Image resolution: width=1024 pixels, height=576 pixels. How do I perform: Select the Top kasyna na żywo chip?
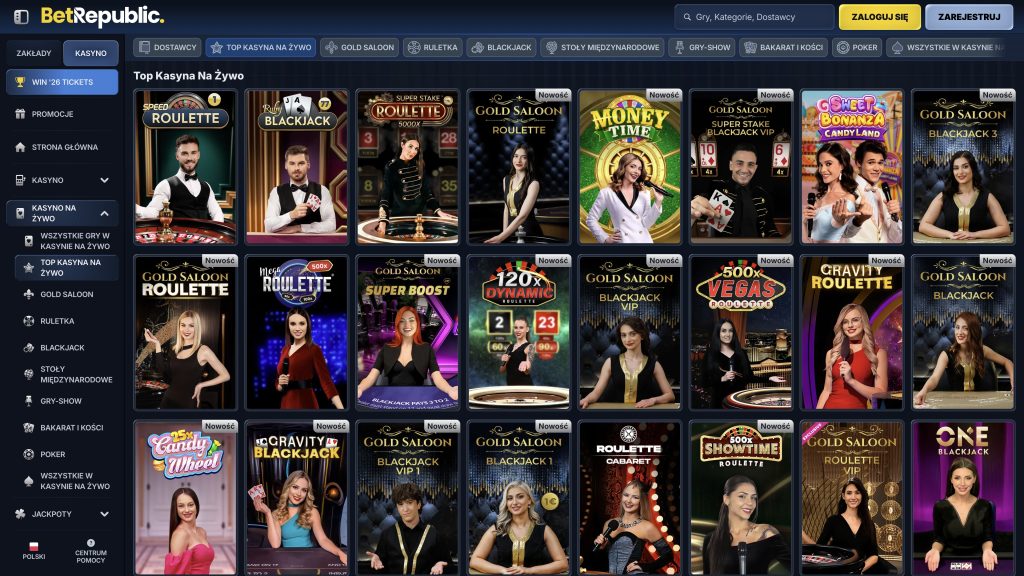[261, 48]
